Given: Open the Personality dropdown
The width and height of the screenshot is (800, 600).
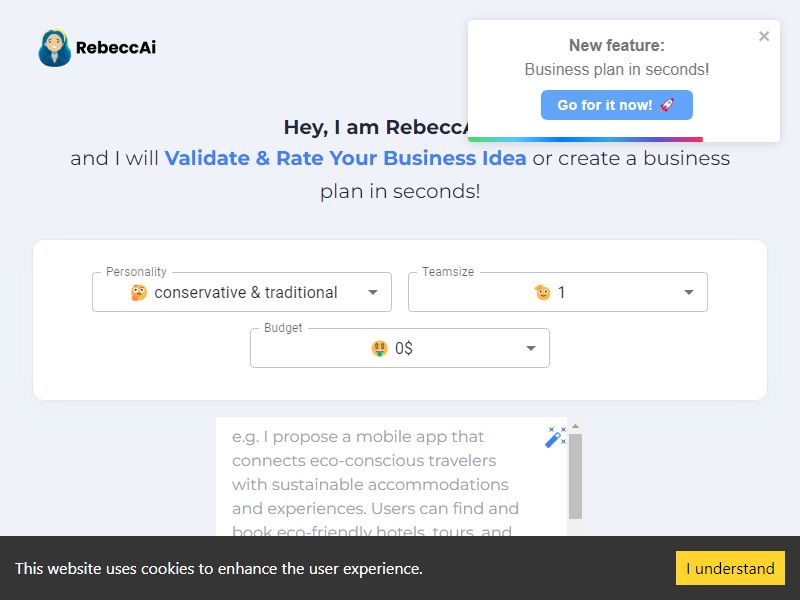Looking at the screenshot, I should coord(242,292).
